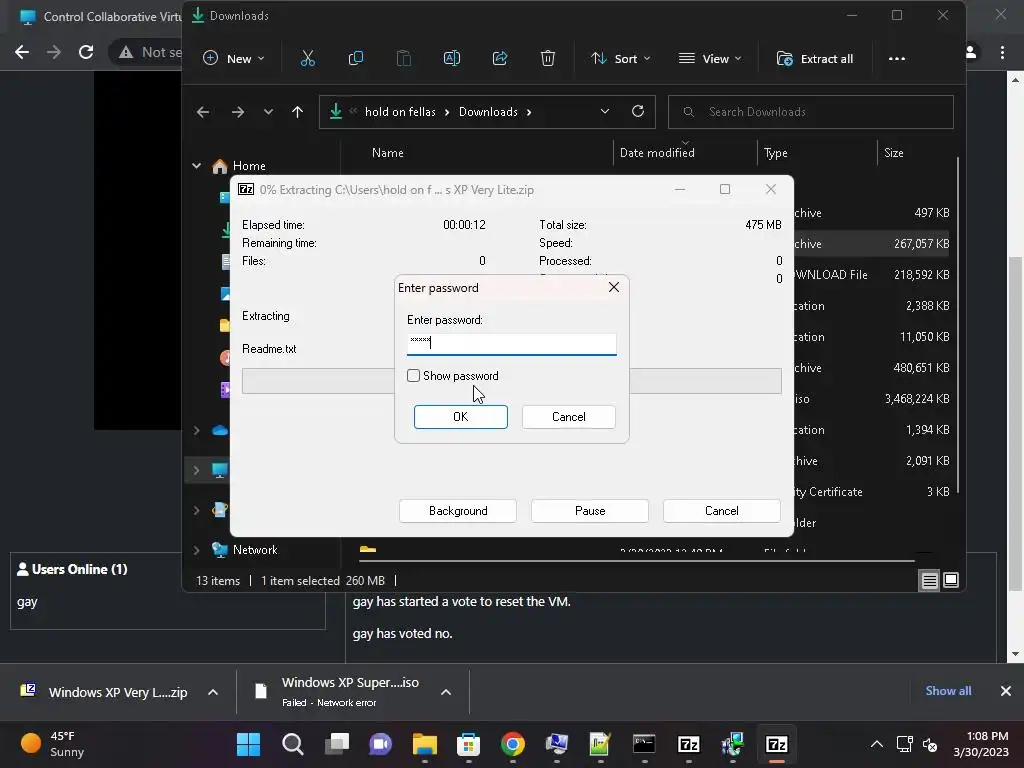
Task: Click Downloads in address breadcrumb
Action: 488,112
